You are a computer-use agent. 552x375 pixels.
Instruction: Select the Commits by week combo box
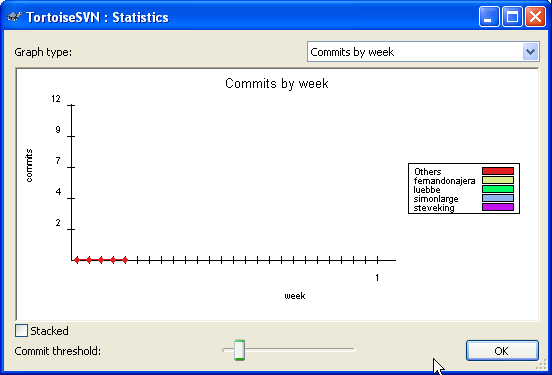click(x=423, y=52)
